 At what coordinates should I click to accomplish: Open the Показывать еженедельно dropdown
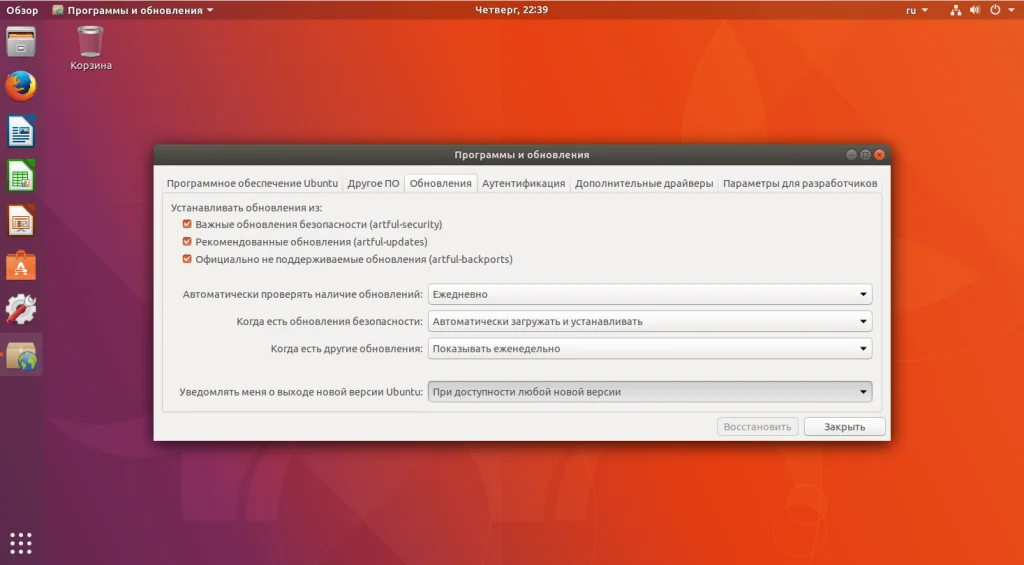pyautogui.click(x=650, y=349)
